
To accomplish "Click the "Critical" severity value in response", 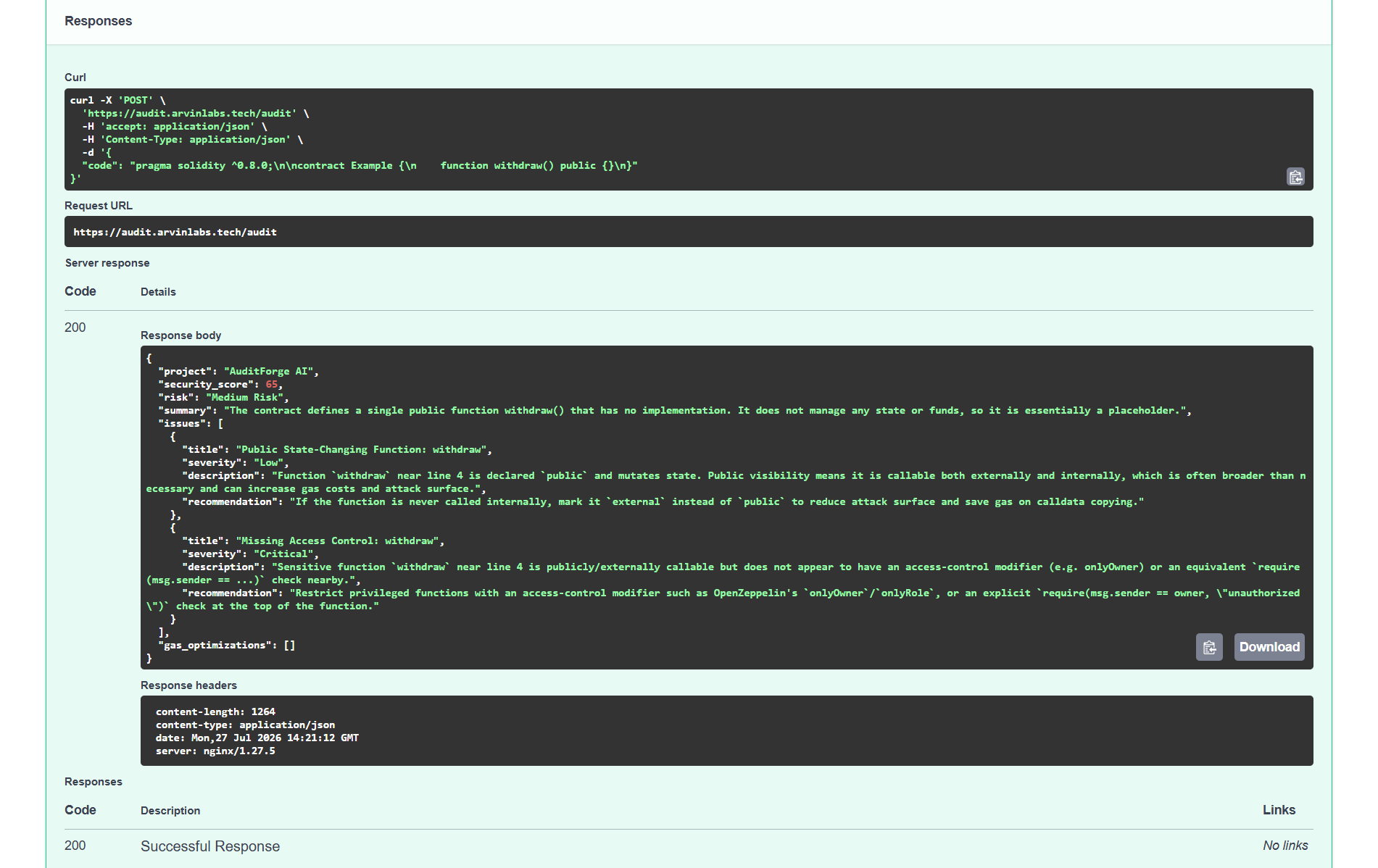I will point(283,554).
